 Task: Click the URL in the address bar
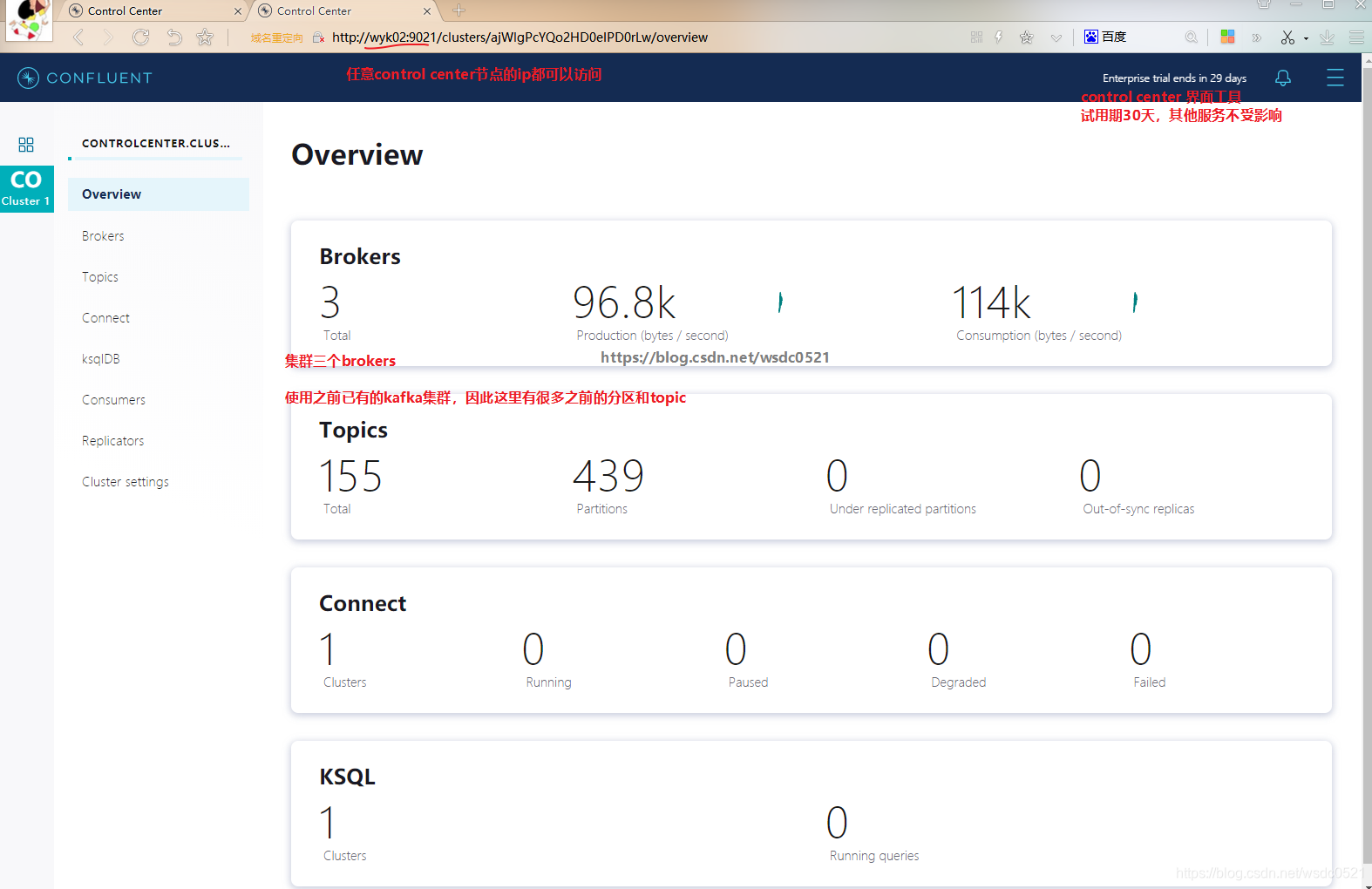(x=520, y=37)
